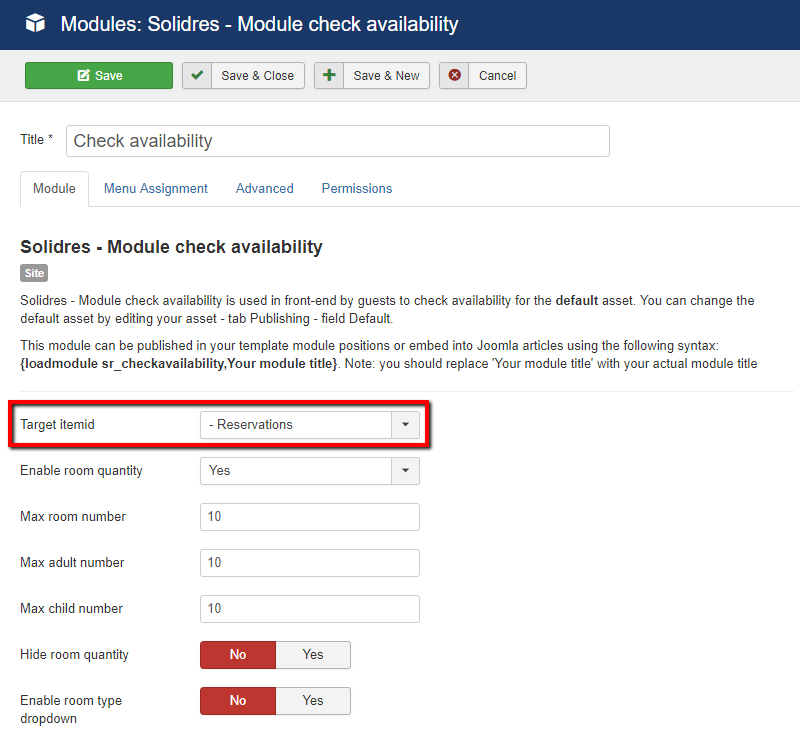Open the Advanced tab

coord(265,189)
